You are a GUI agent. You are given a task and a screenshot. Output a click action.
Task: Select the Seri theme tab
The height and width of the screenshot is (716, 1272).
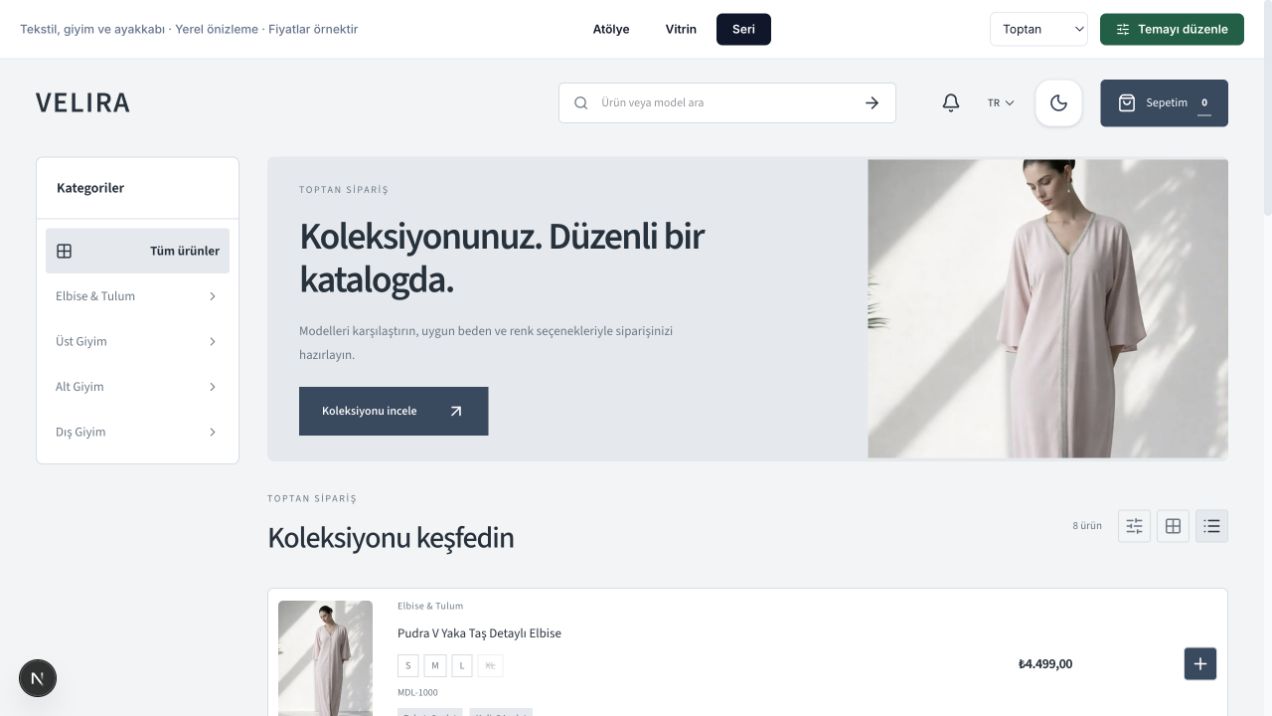[743, 29]
